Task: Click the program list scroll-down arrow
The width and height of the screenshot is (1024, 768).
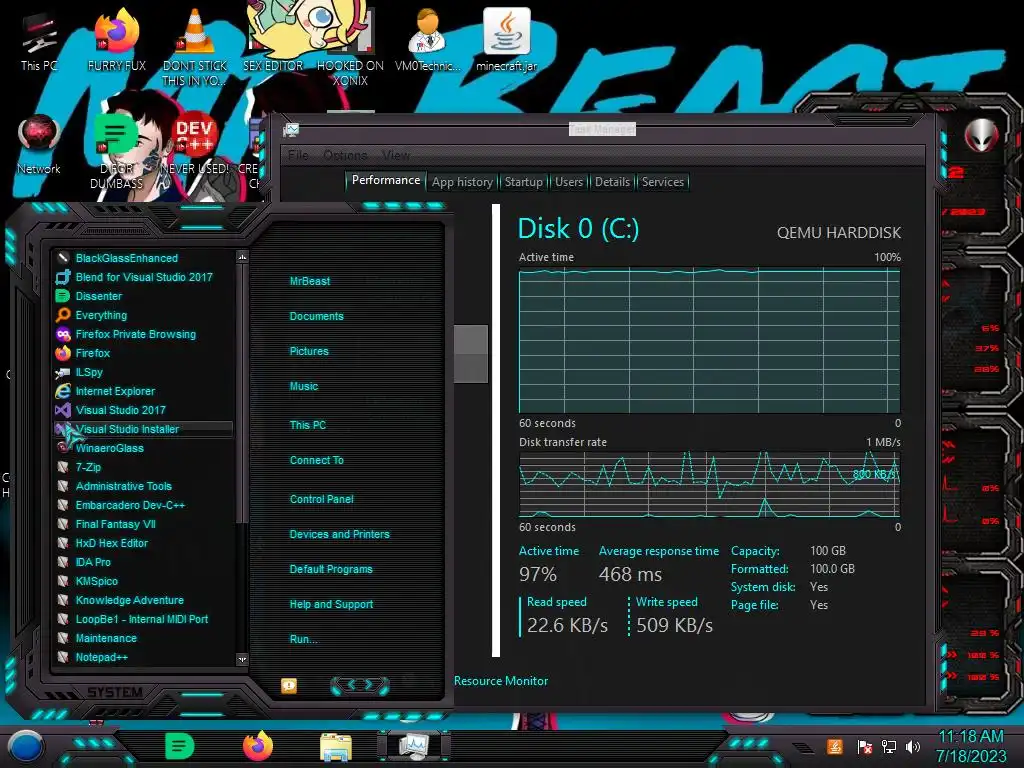Action: pyautogui.click(x=242, y=659)
